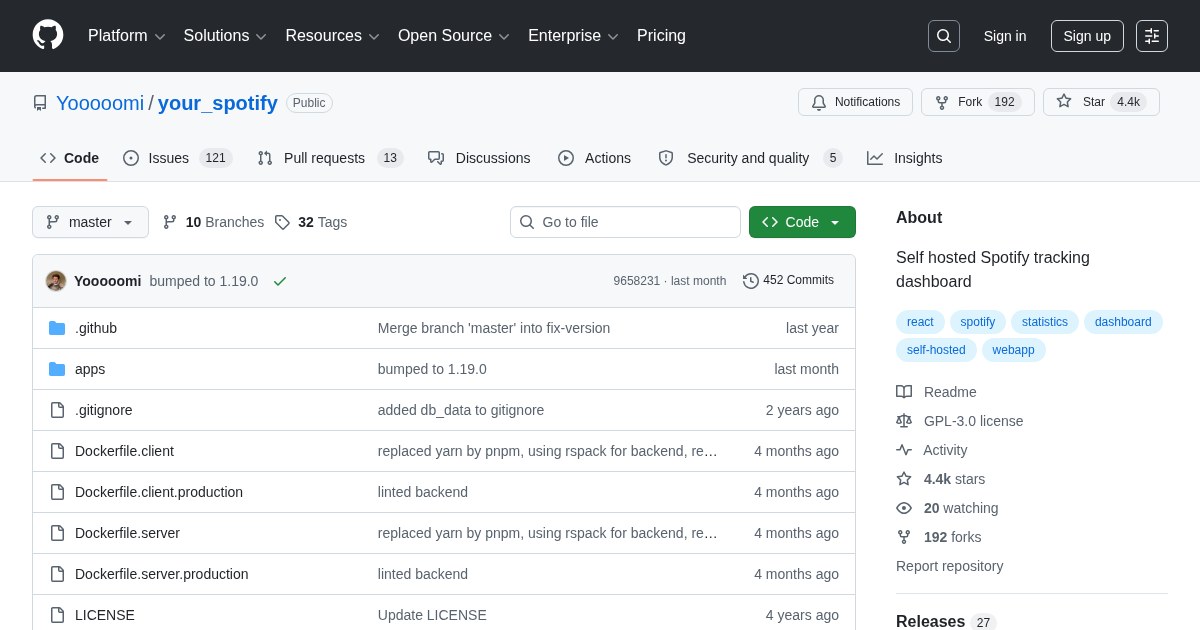Expand the Open Source menu
Viewport: 1200px width, 630px height.
point(454,36)
